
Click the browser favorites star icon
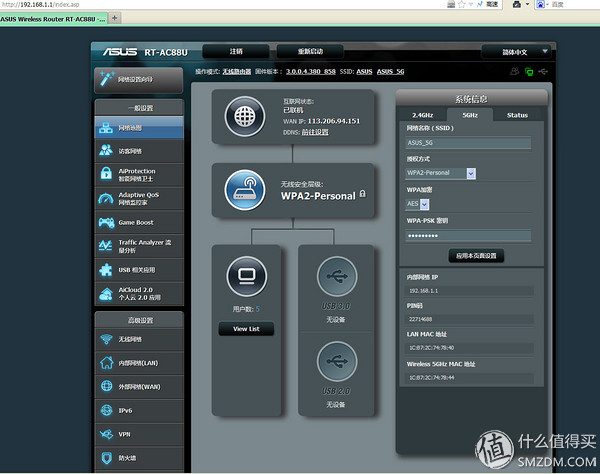461,4
